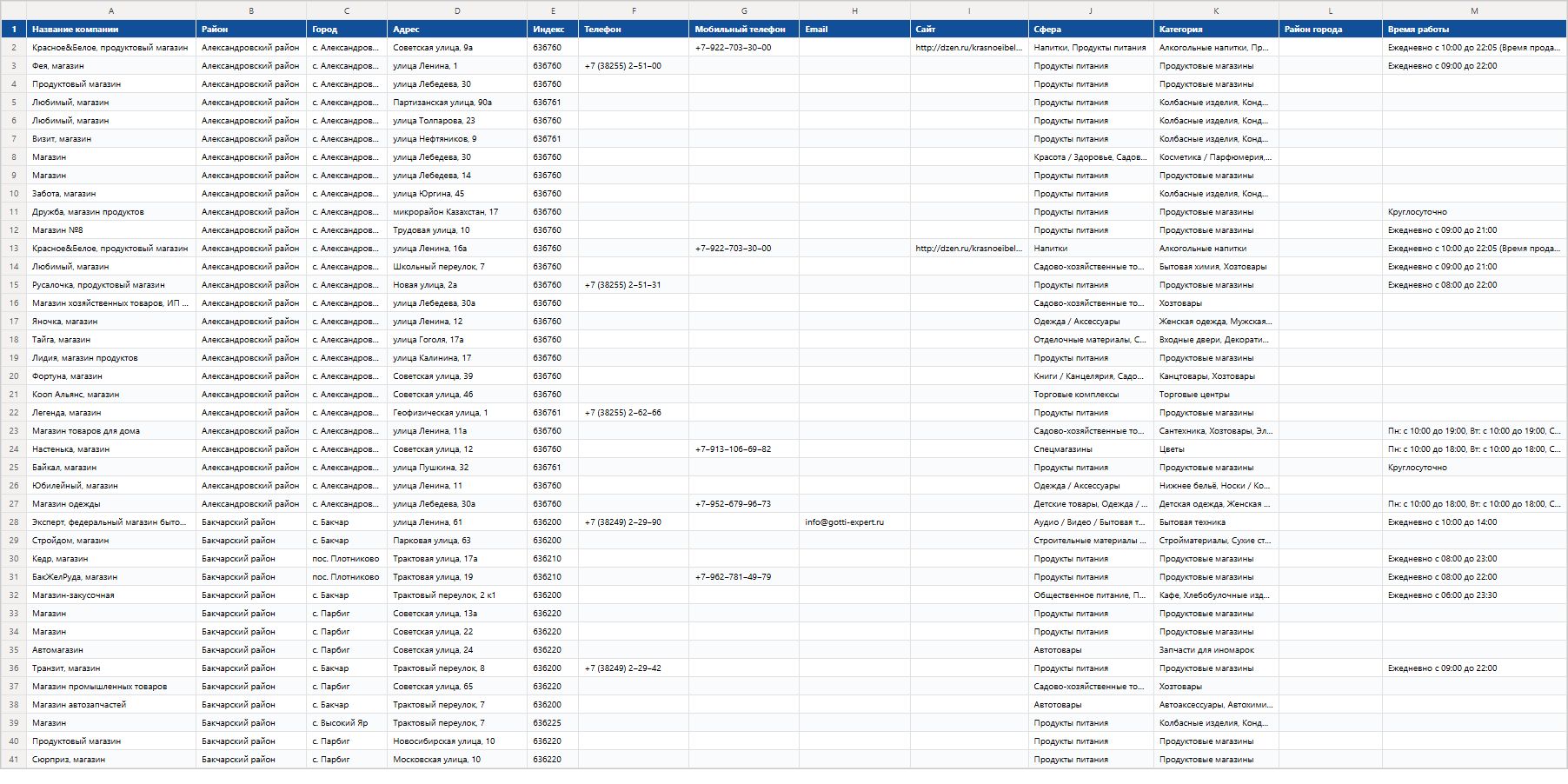The width and height of the screenshot is (1568, 784).
Task: Select column H by its letter header
Action: tap(854, 10)
